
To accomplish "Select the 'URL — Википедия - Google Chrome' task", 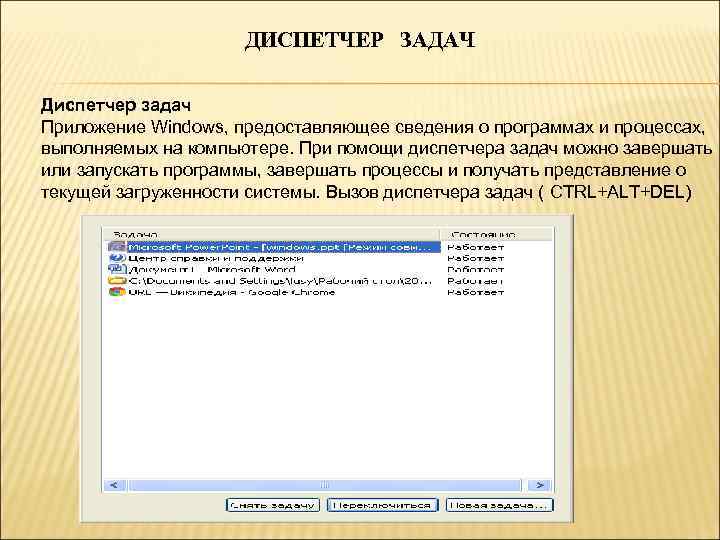I will pyautogui.click(x=231, y=292).
